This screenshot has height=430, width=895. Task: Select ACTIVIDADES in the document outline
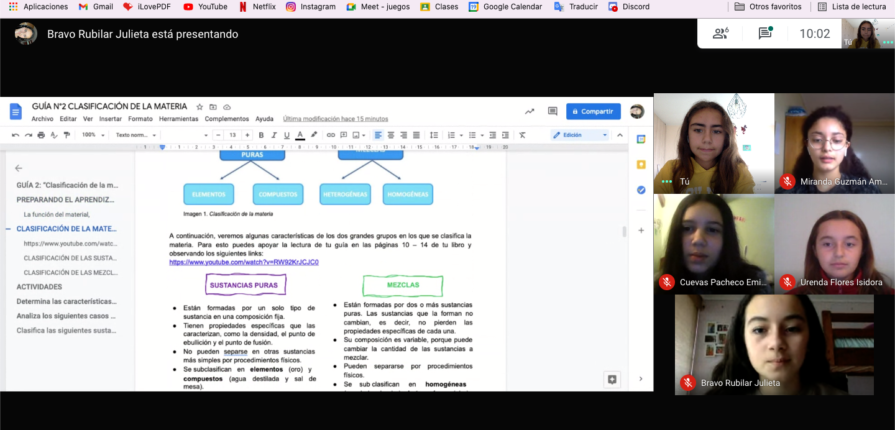pyautogui.click(x=39, y=286)
